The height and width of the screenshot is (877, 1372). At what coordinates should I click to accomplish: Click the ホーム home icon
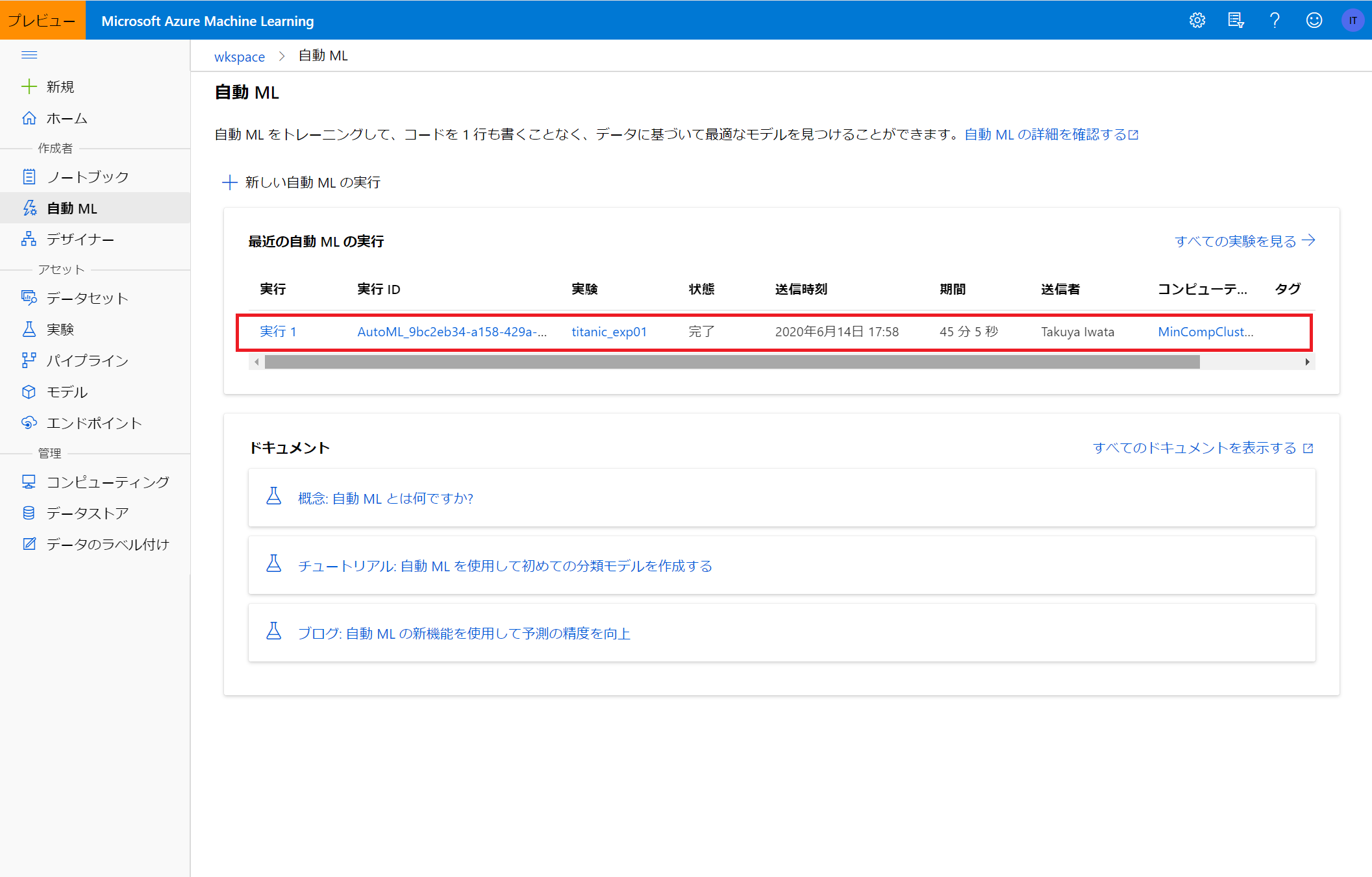29,118
